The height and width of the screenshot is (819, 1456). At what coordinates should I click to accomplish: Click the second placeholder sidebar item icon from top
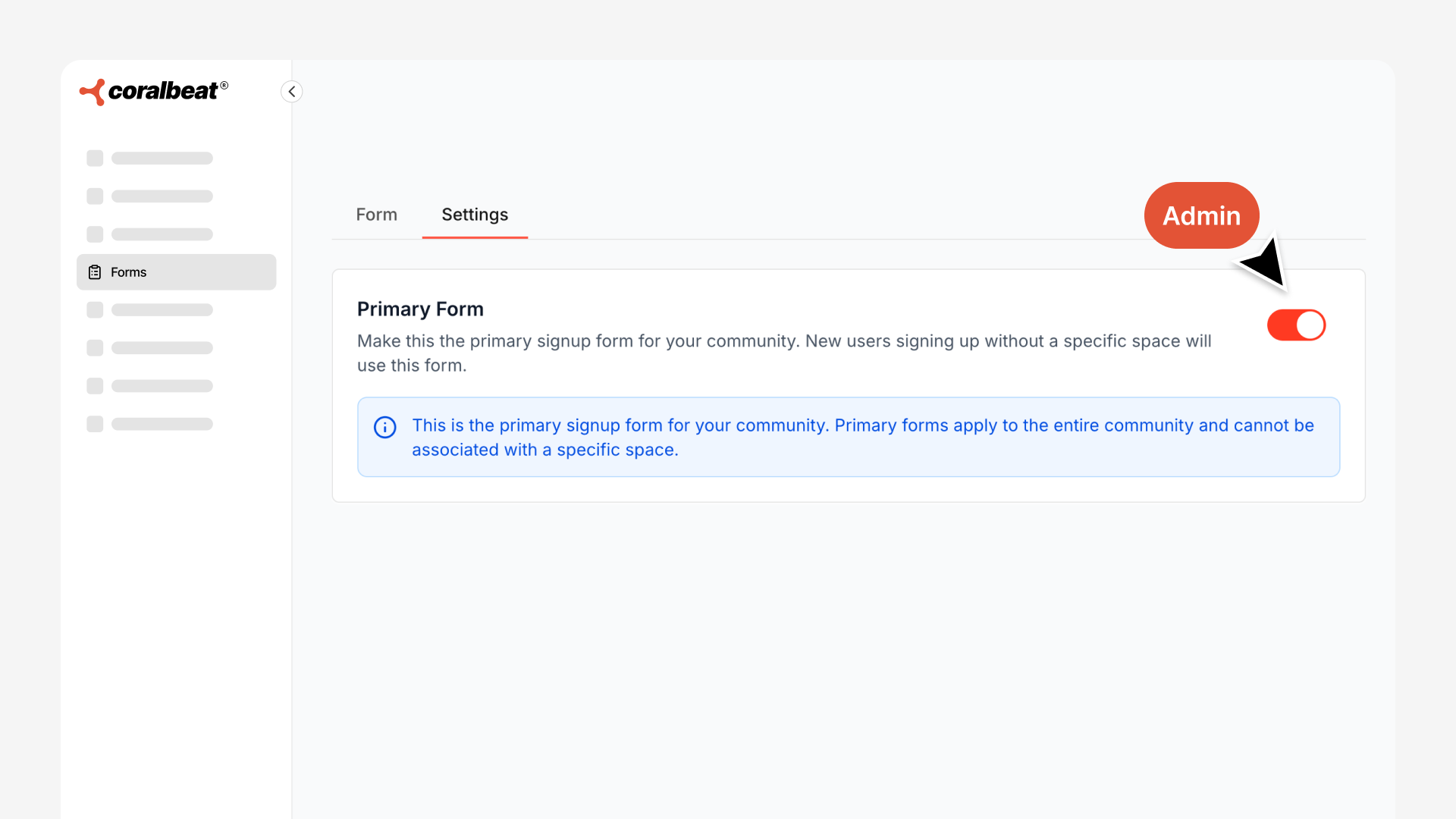click(x=95, y=196)
